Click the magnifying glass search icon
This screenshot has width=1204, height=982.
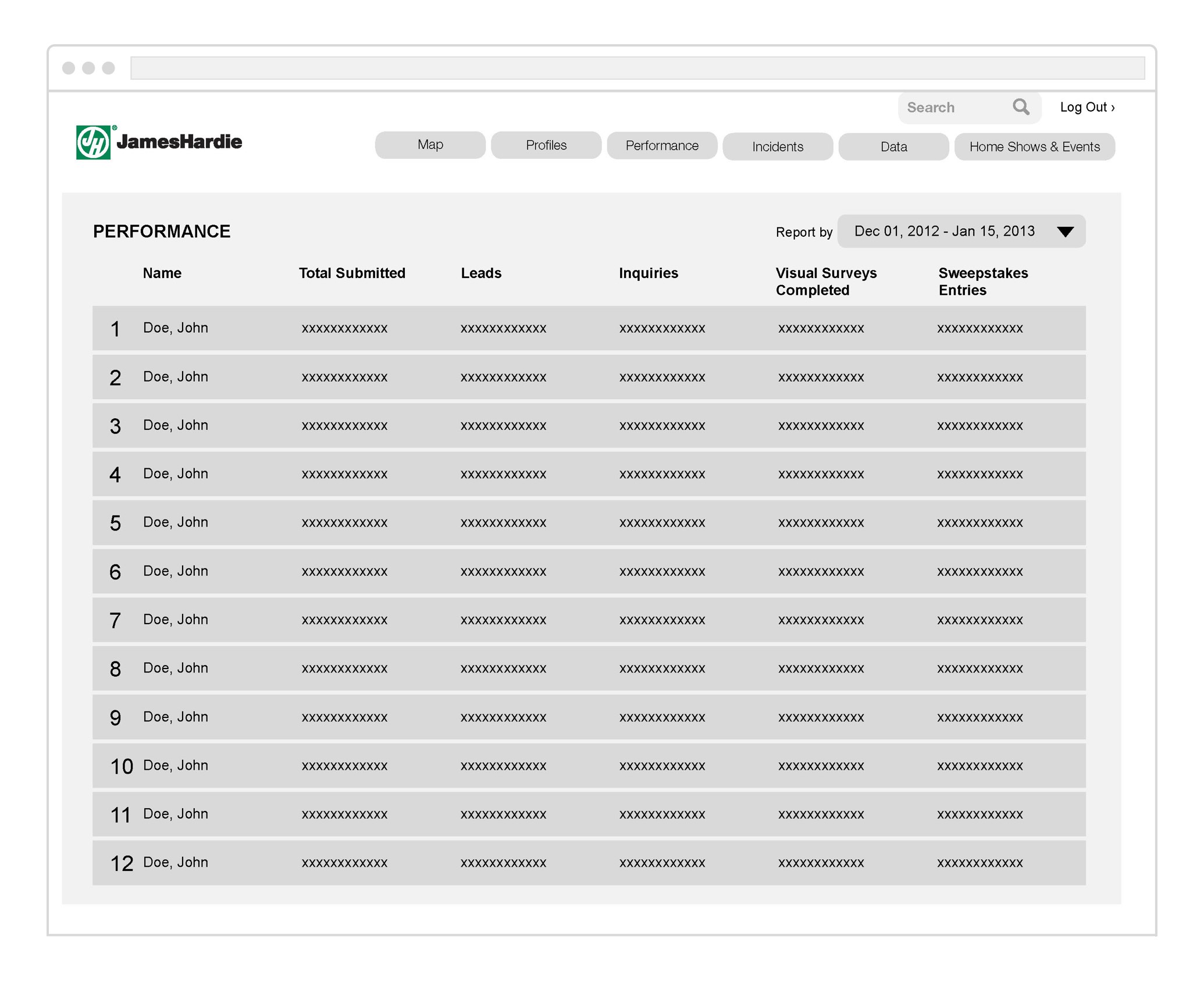point(1021,107)
